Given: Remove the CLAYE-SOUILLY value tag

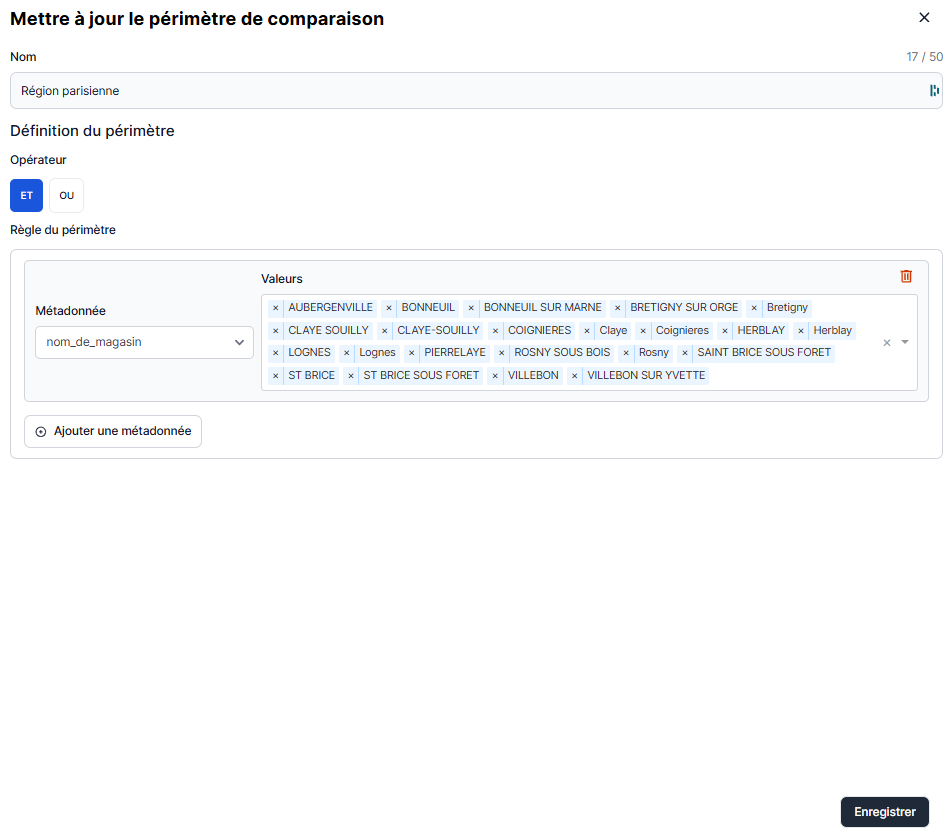Looking at the screenshot, I should tap(385, 331).
